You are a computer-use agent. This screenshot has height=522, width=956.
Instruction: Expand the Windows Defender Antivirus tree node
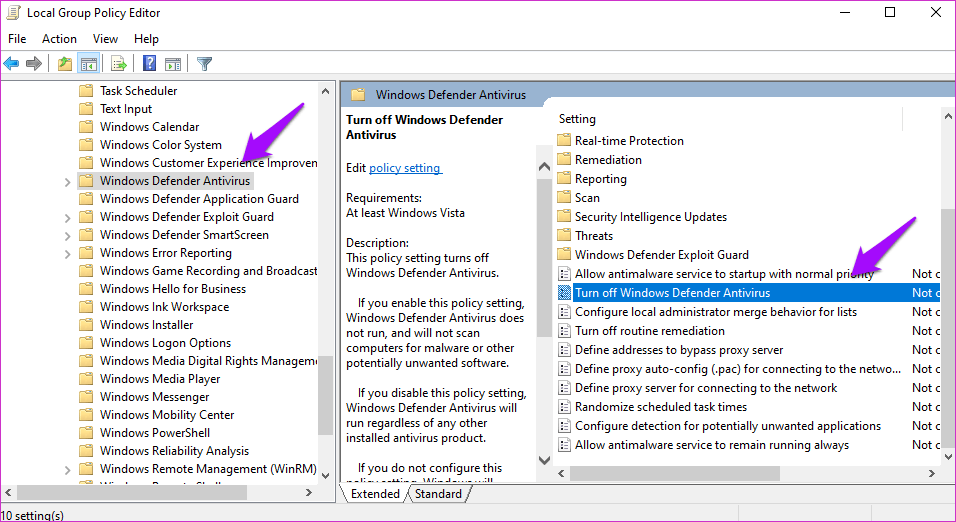pos(68,182)
